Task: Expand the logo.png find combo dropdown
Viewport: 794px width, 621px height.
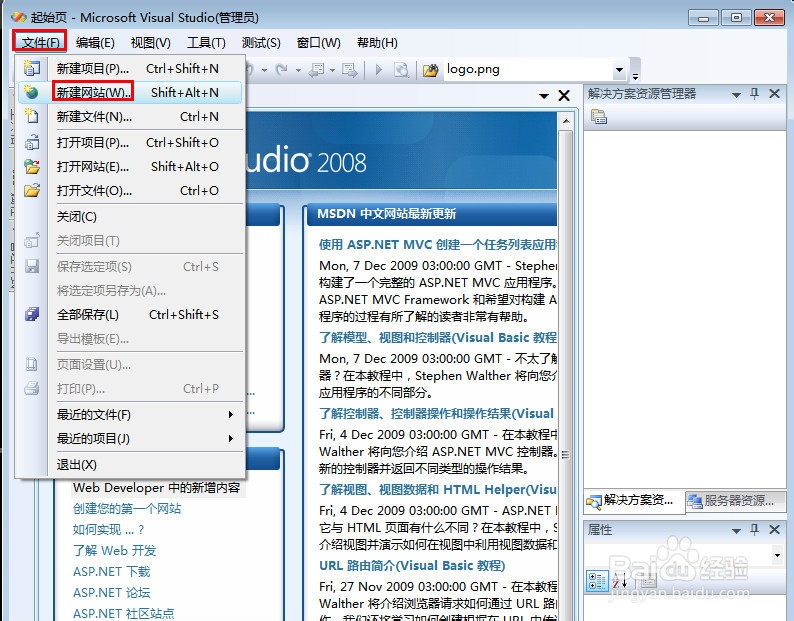Action: pyautogui.click(x=619, y=69)
